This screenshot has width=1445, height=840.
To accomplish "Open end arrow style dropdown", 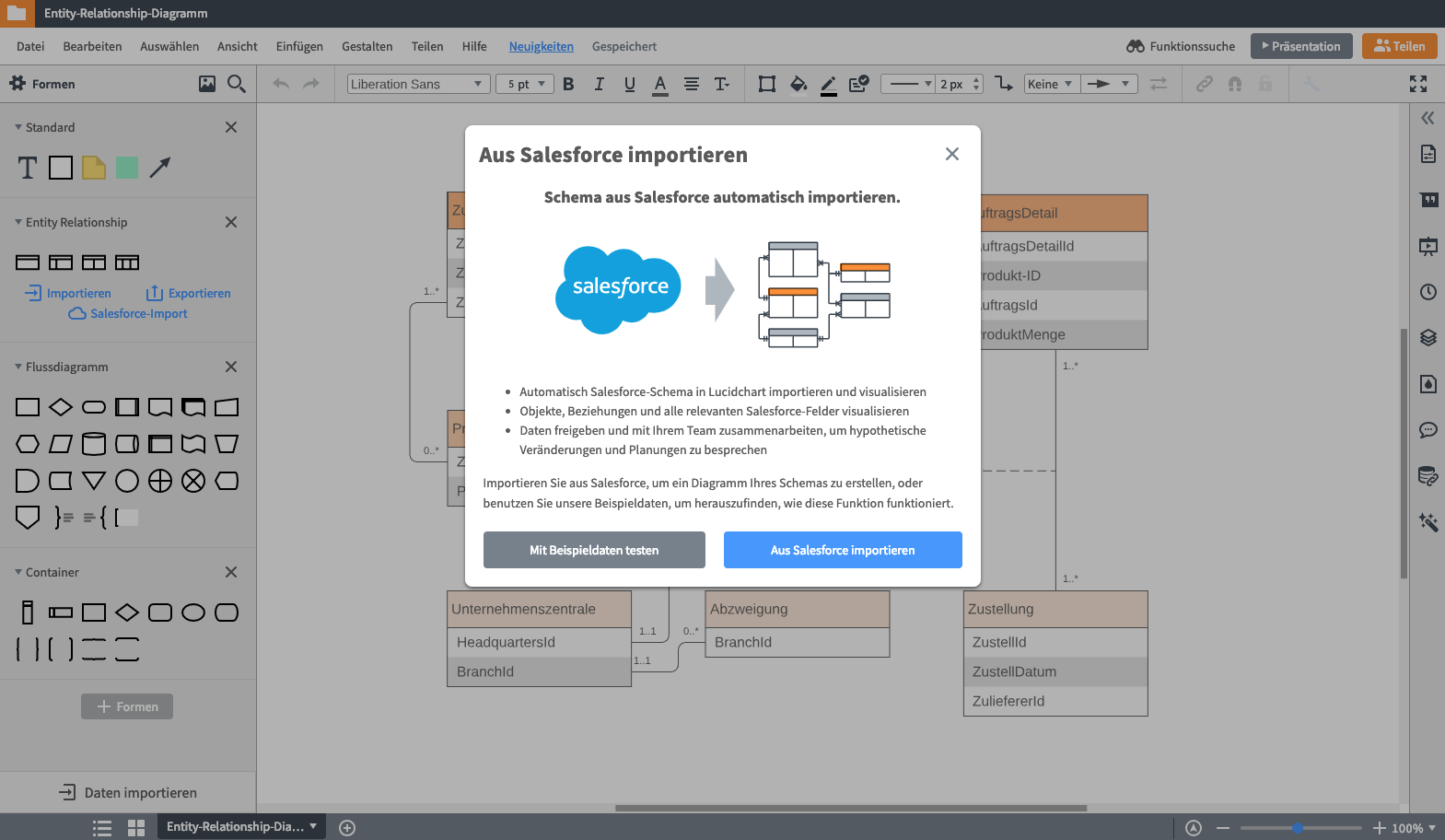I will (x=1109, y=84).
